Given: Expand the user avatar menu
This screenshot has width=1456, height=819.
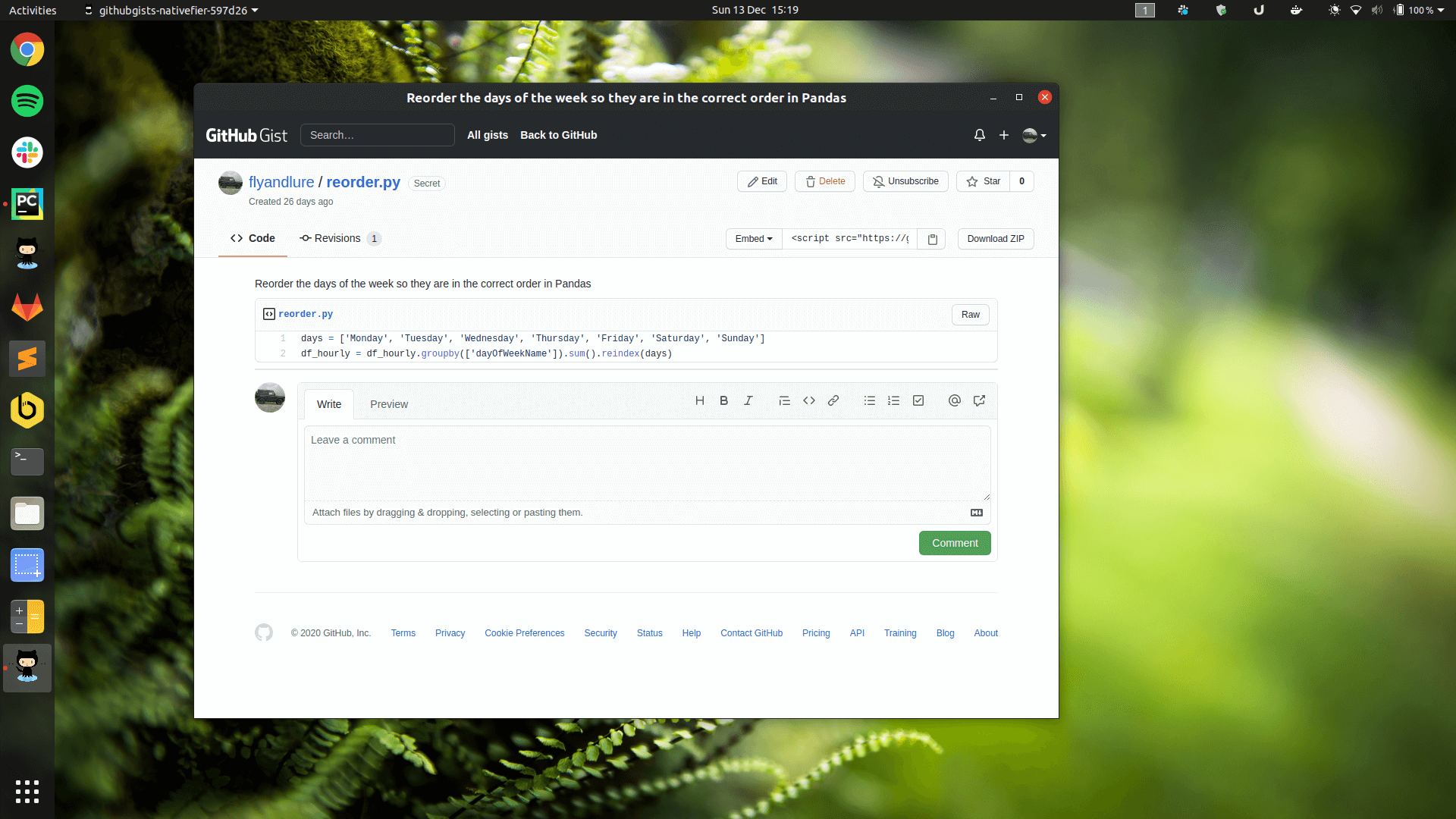Looking at the screenshot, I should (x=1034, y=135).
